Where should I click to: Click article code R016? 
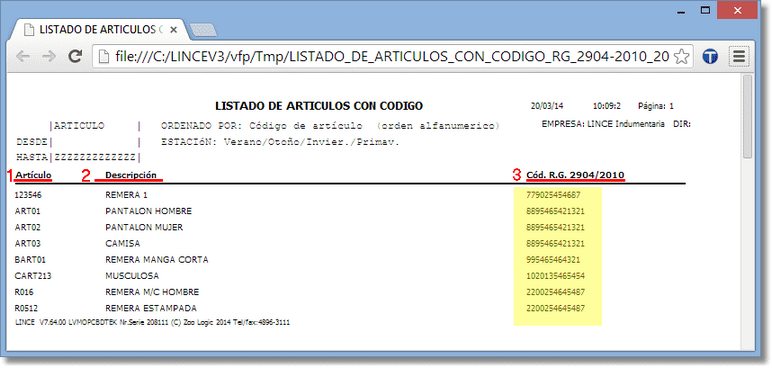click(24, 292)
